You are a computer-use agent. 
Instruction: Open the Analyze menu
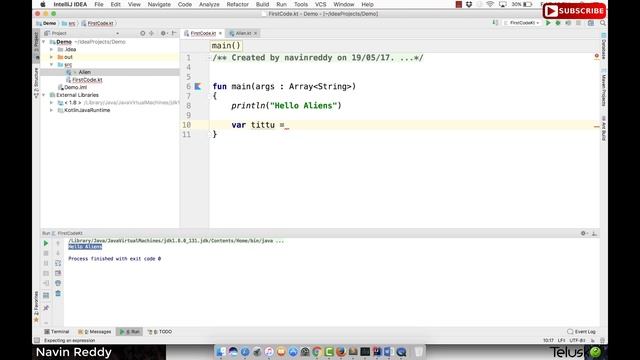tap(209, 4)
